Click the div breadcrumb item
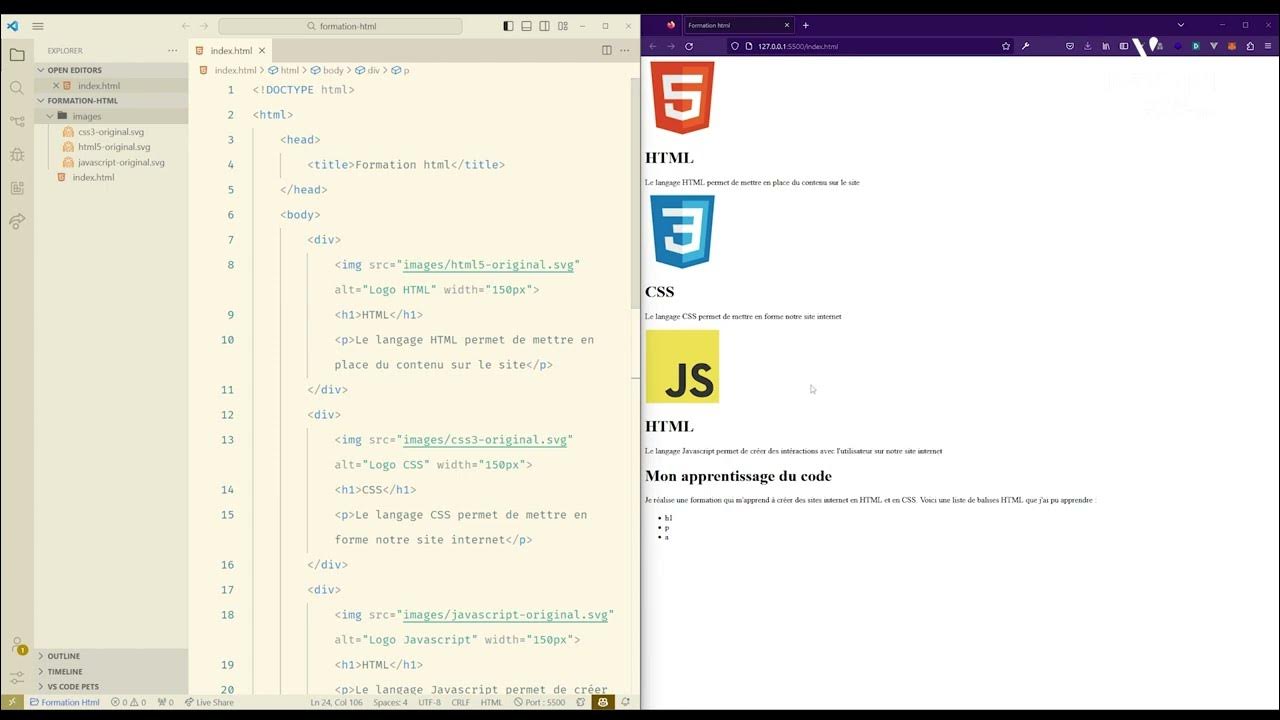1280x720 pixels. click(367, 71)
